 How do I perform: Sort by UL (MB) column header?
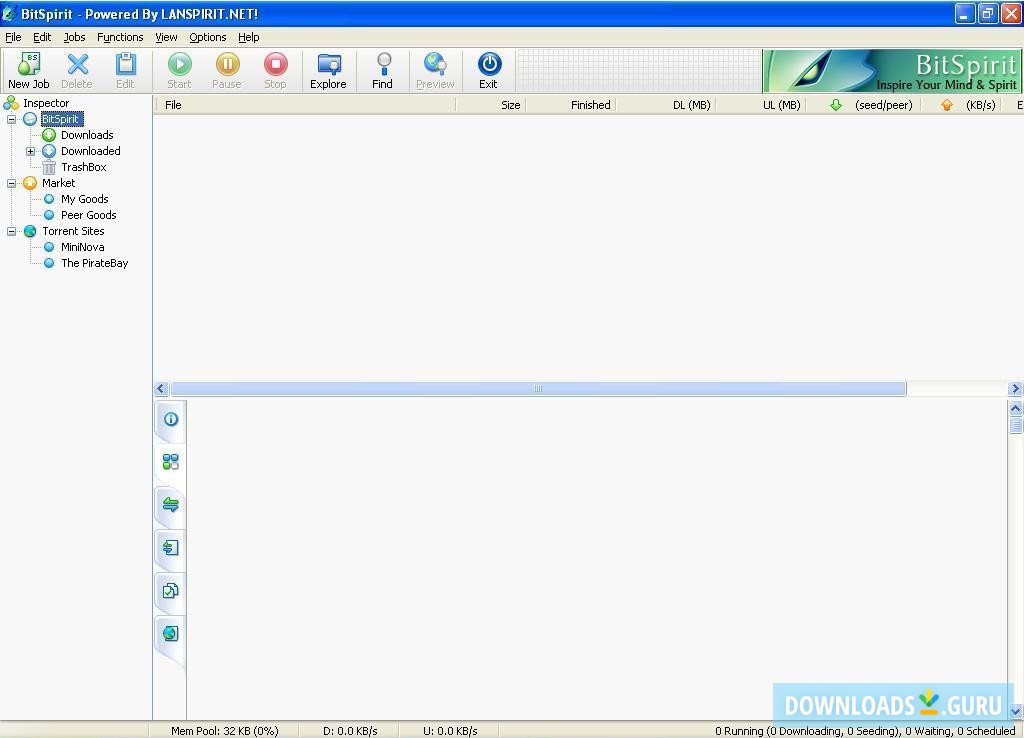click(x=761, y=105)
